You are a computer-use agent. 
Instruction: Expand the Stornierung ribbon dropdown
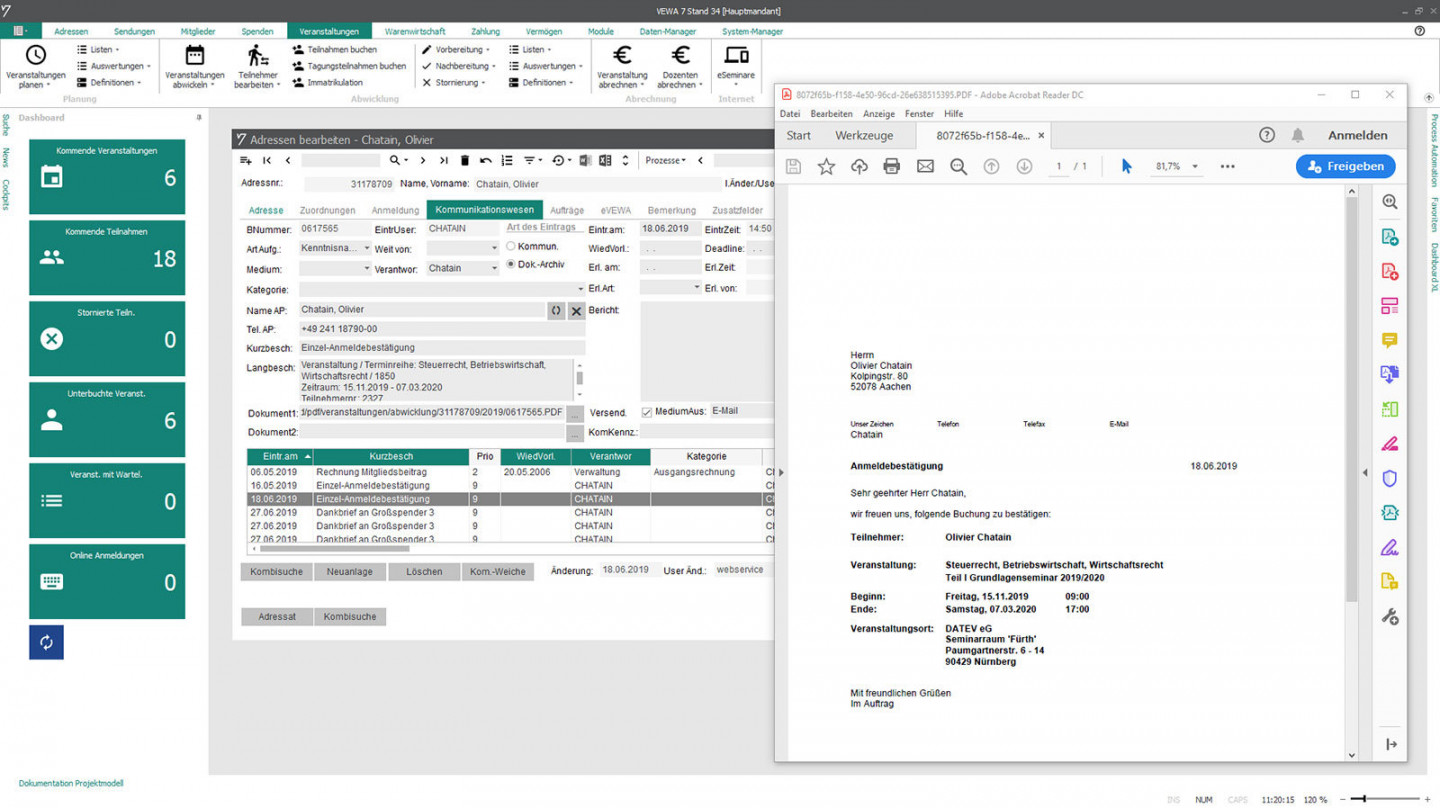(x=454, y=83)
